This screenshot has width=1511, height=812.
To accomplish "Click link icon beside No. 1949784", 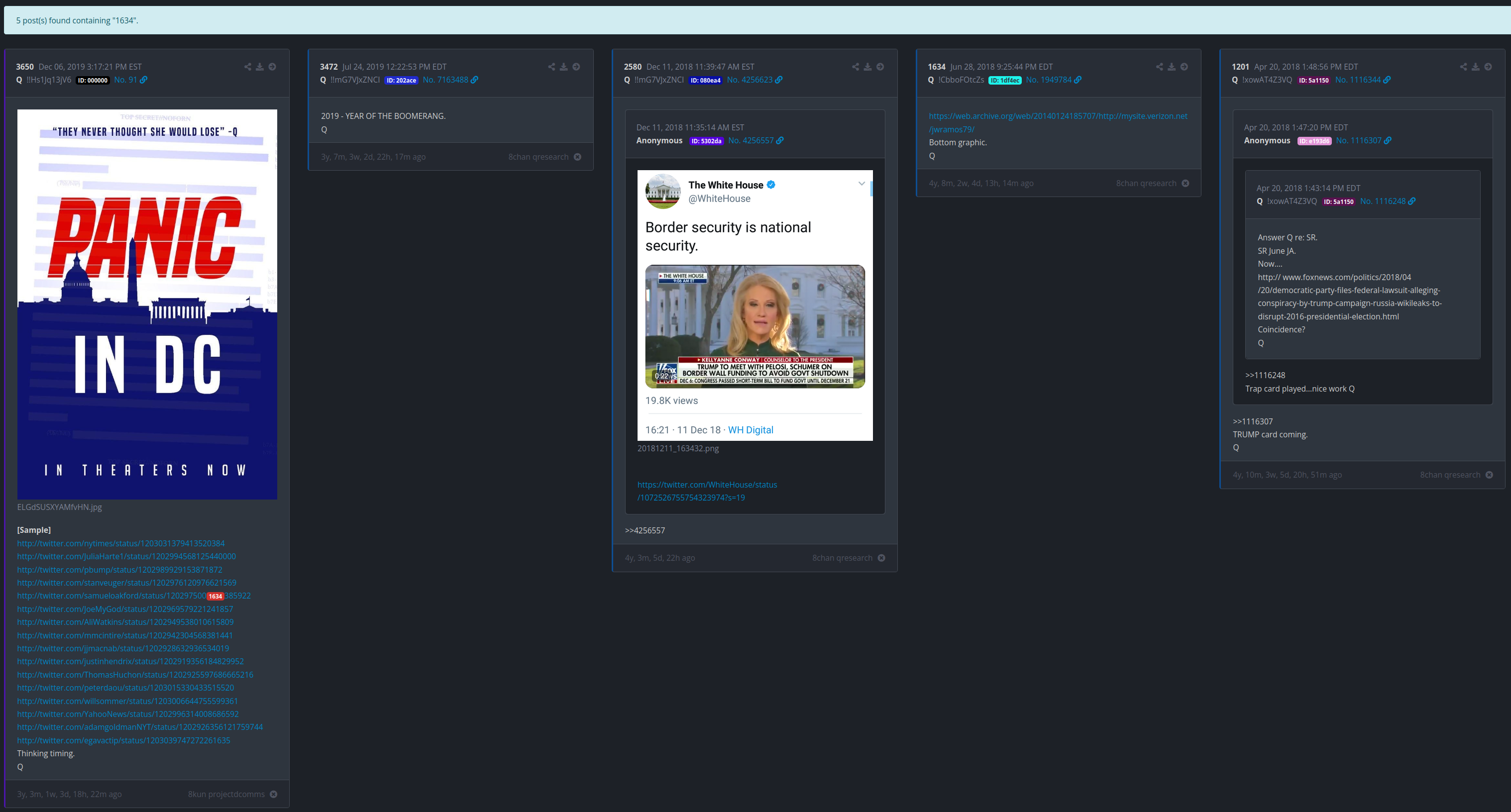I will (x=1078, y=80).
